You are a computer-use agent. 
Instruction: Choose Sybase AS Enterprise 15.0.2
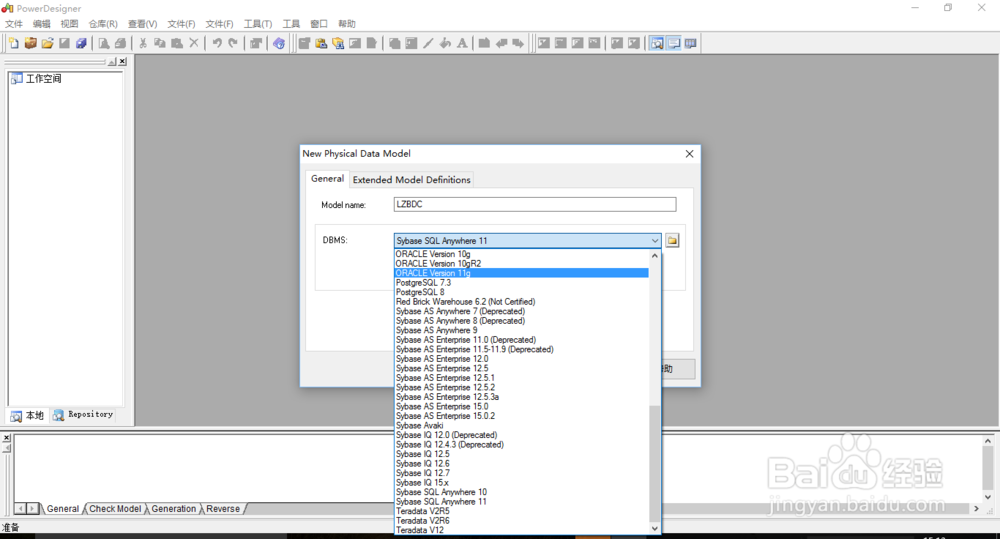click(521, 416)
